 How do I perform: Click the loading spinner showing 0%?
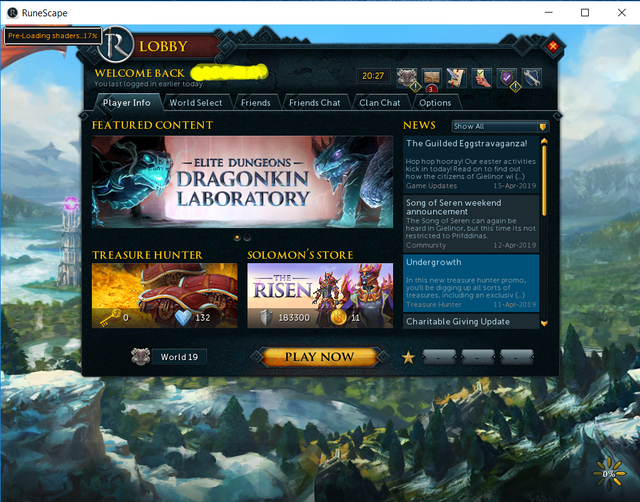coord(609,474)
